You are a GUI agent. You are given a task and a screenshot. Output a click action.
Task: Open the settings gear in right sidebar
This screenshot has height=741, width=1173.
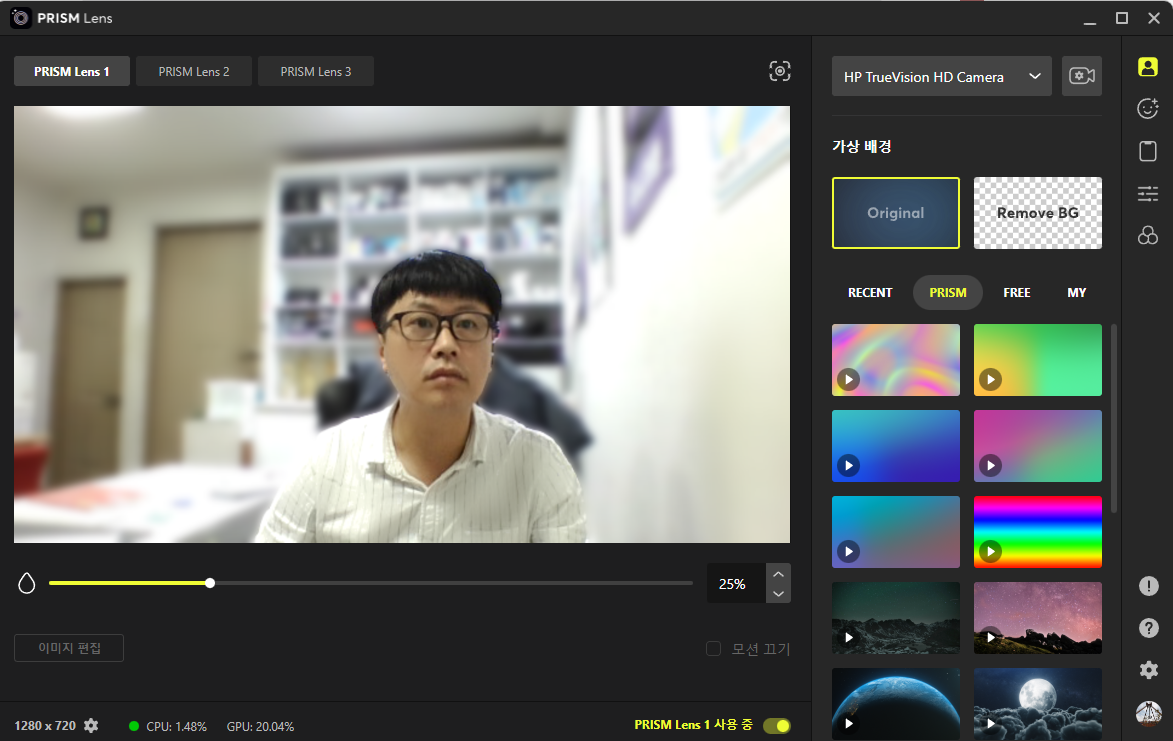(1148, 669)
